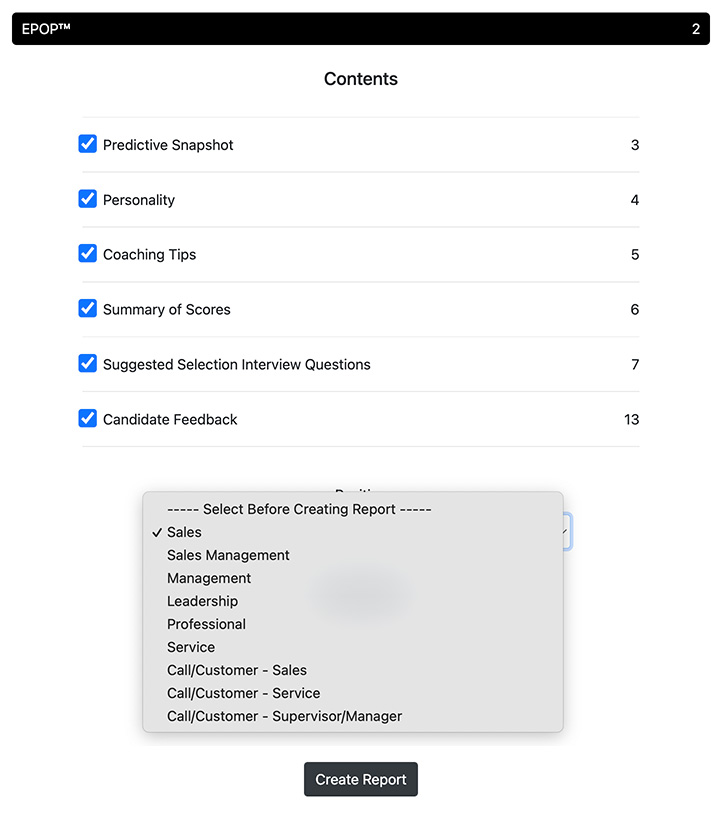The image size is (721, 826).
Task: Select the Leadership position option
Action: (x=202, y=601)
